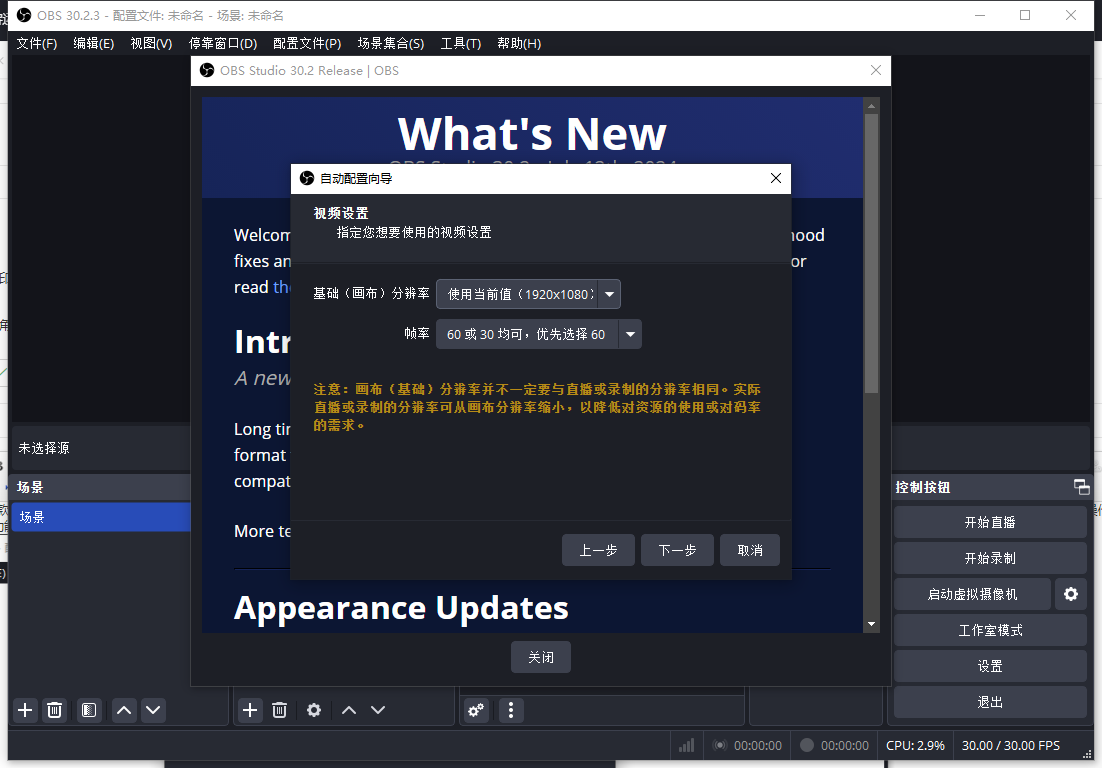
Task: Open the 停靠窗口(D) menu
Action: pyautogui.click(x=223, y=44)
